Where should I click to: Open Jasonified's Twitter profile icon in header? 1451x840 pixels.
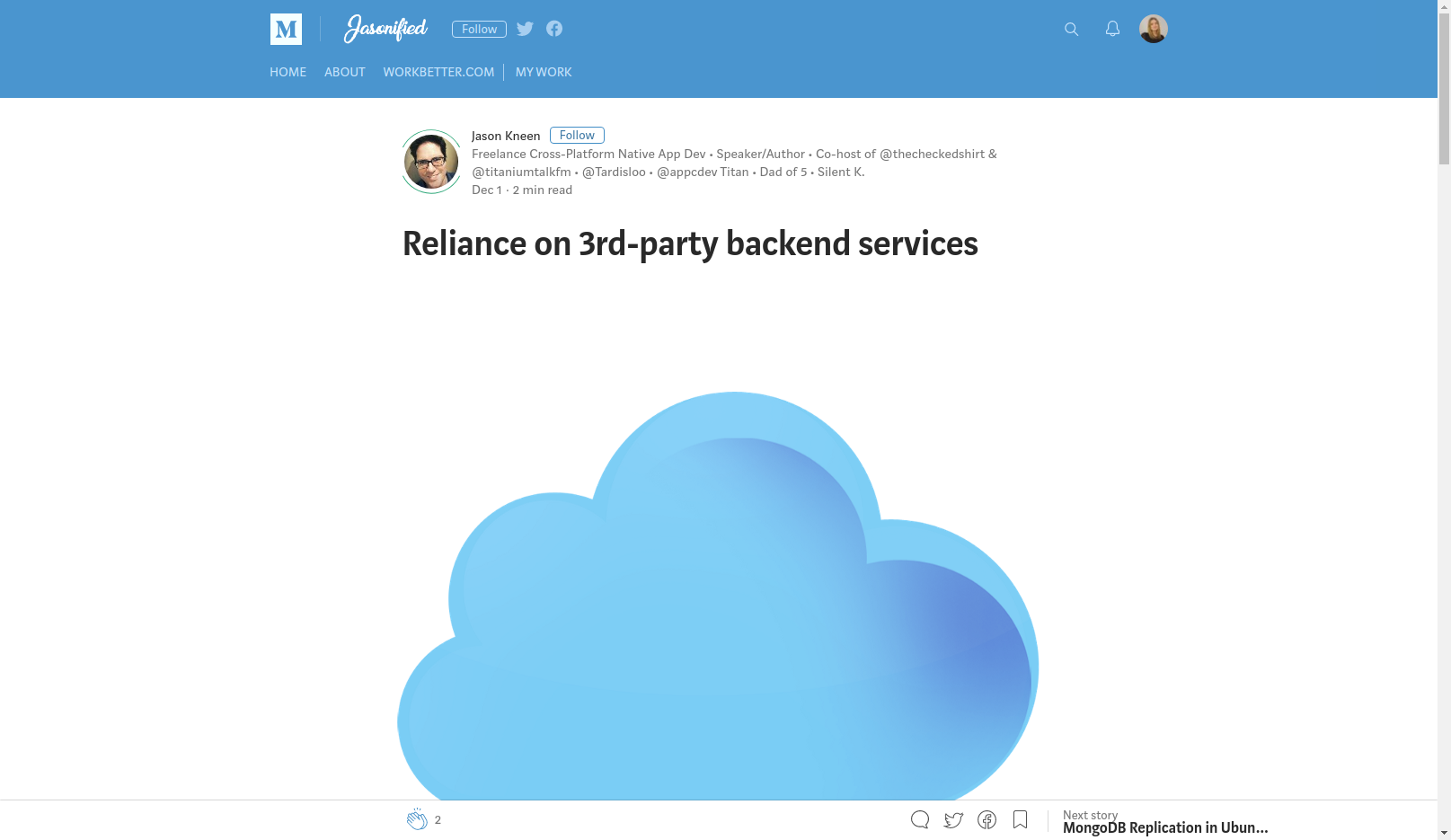525,29
